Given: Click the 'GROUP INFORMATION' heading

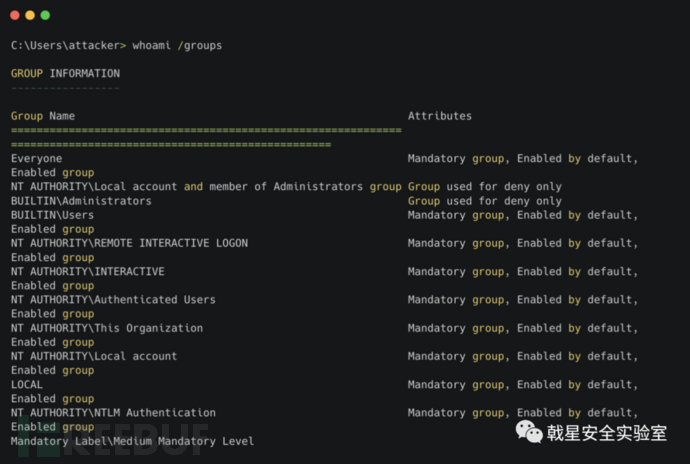Looking at the screenshot, I should [x=65, y=73].
